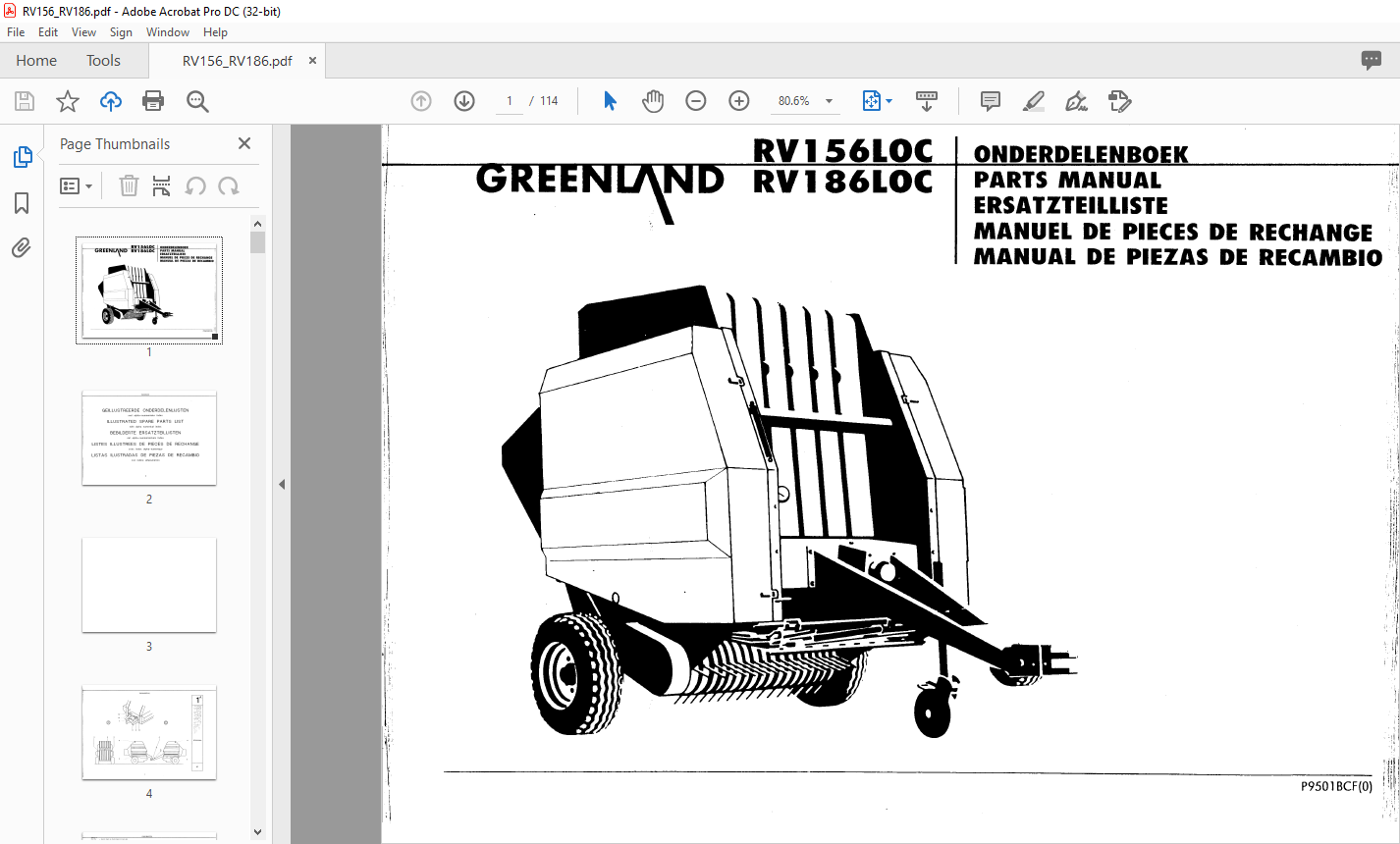Open the Help menu
Image resolution: width=1400 pixels, height=844 pixels.
(x=215, y=32)
